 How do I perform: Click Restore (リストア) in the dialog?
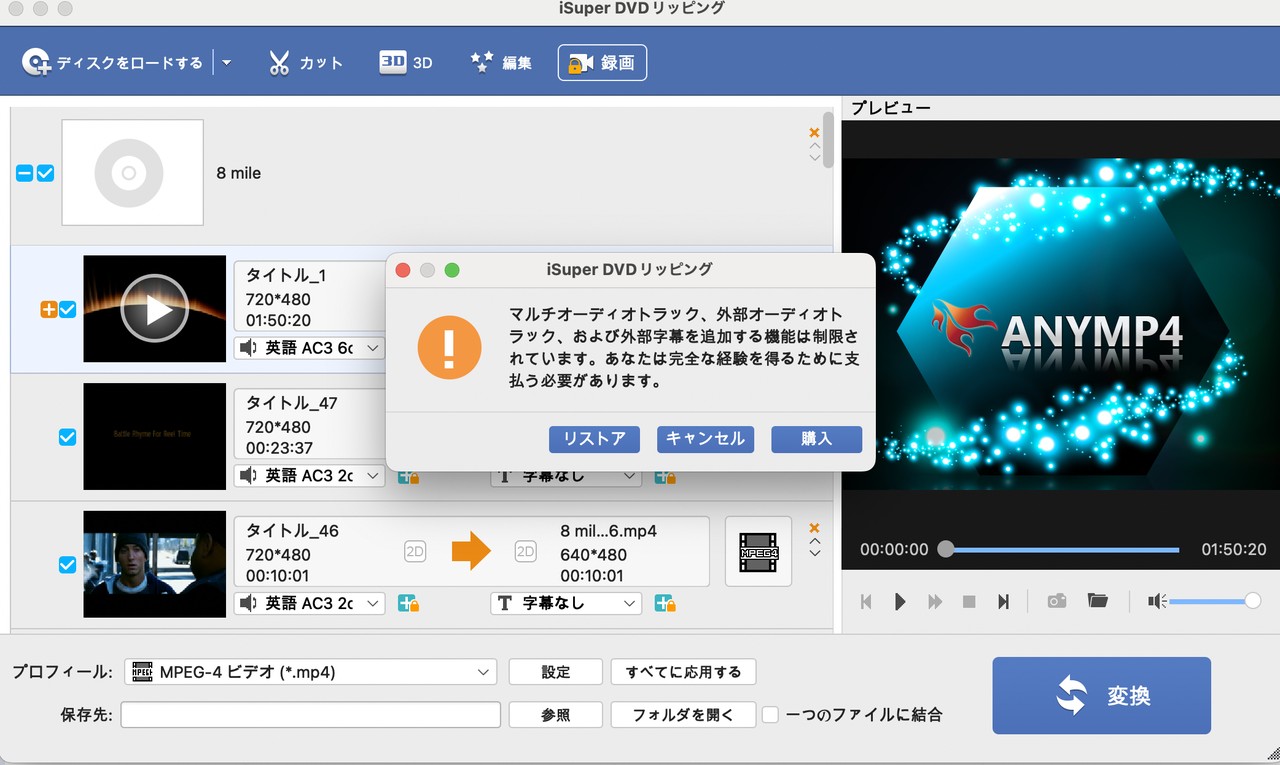pos(594,439)
